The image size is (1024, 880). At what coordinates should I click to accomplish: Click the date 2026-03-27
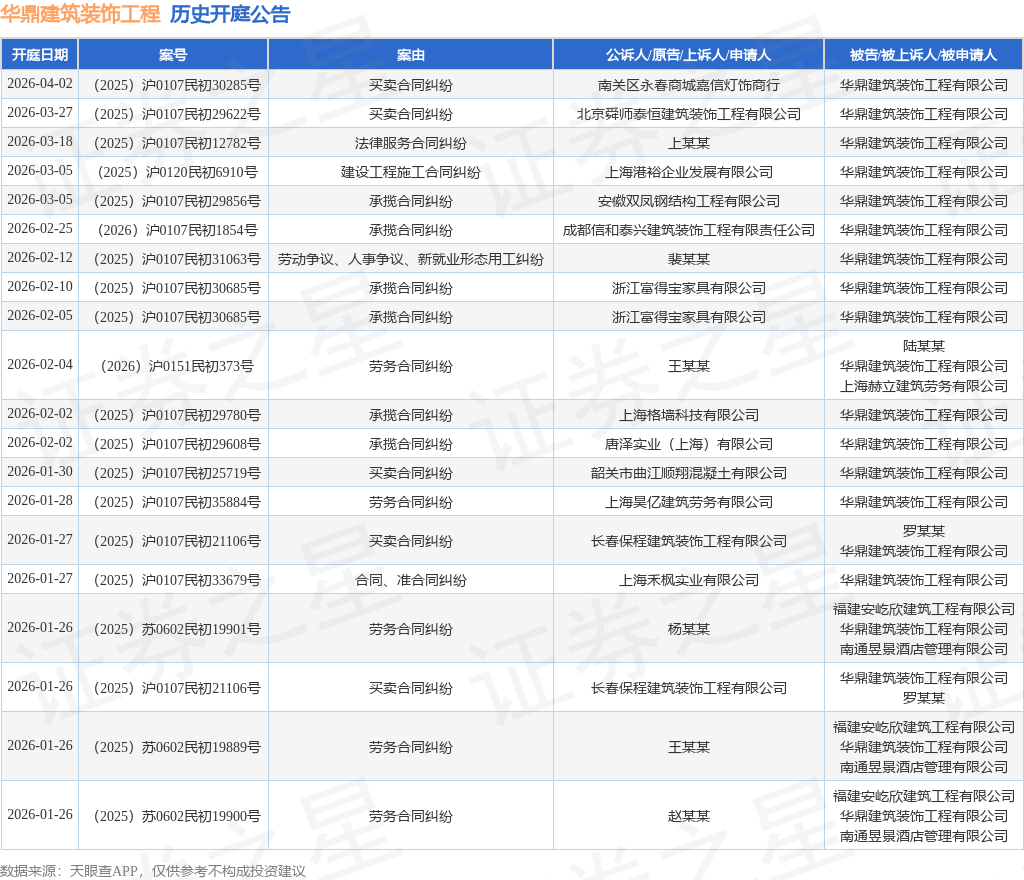[40, 113]
